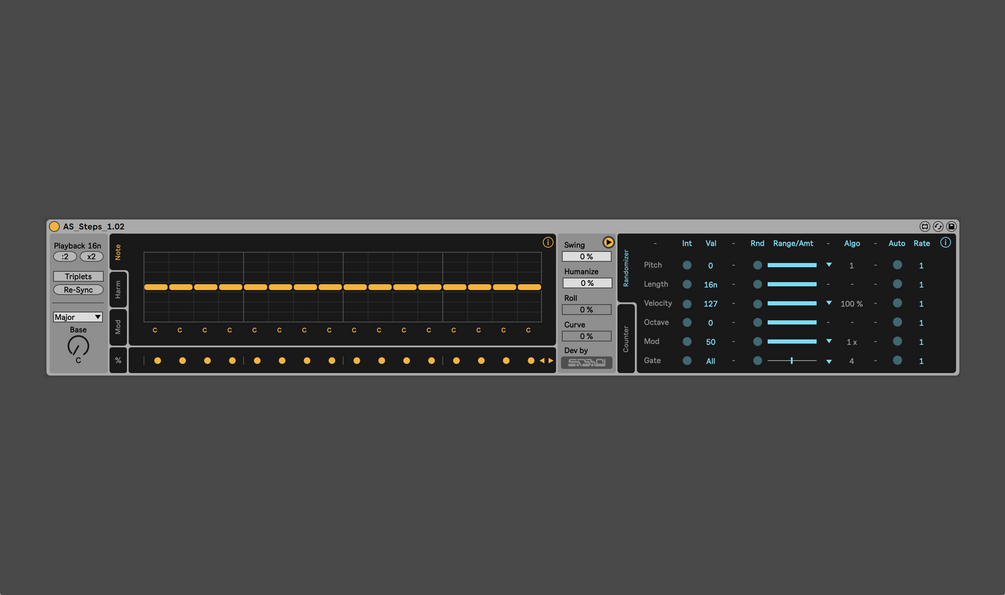Shift steps right with right arrow

coord(551,360)
